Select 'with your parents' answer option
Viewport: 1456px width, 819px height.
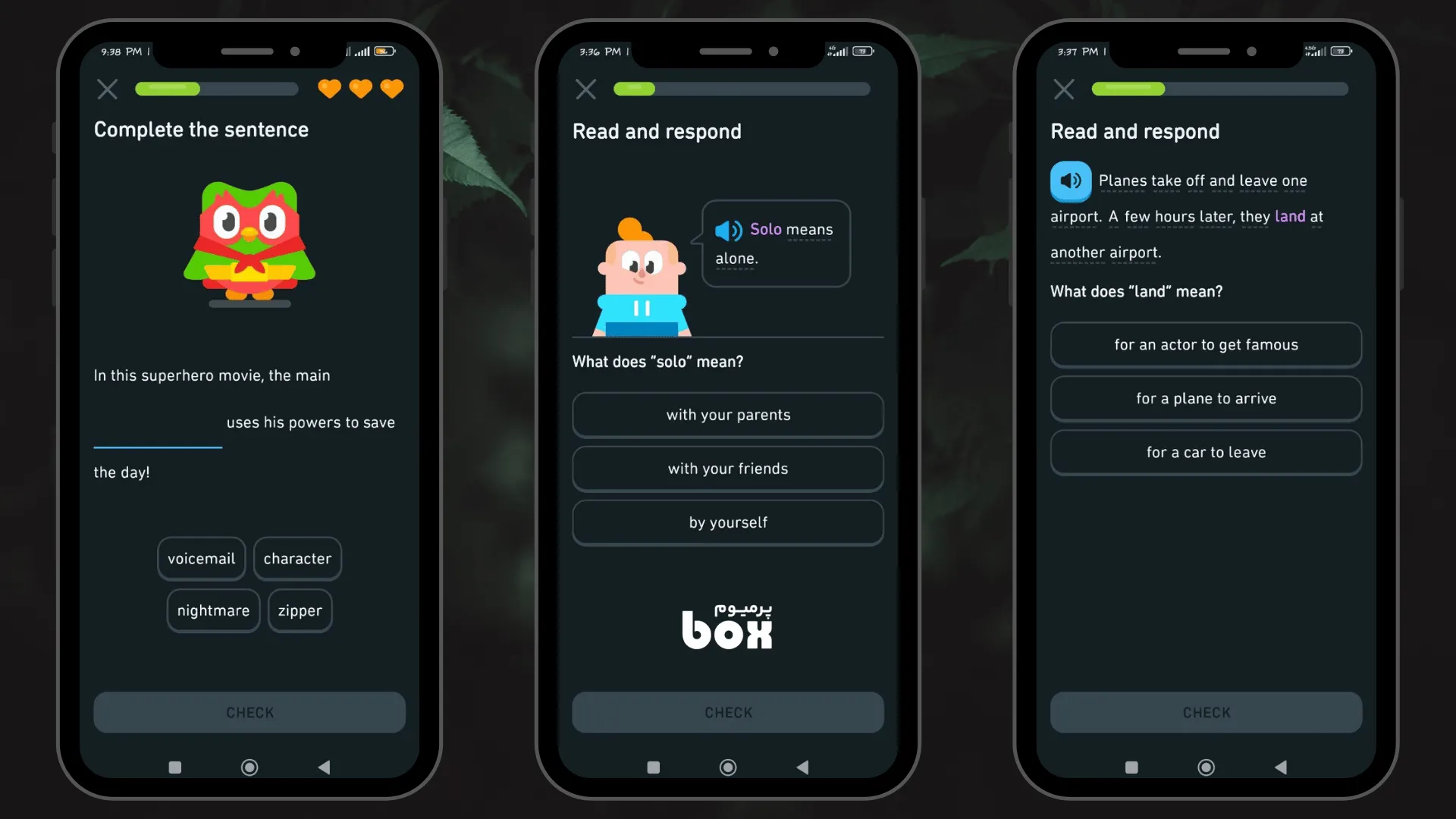tap(728, 415)
